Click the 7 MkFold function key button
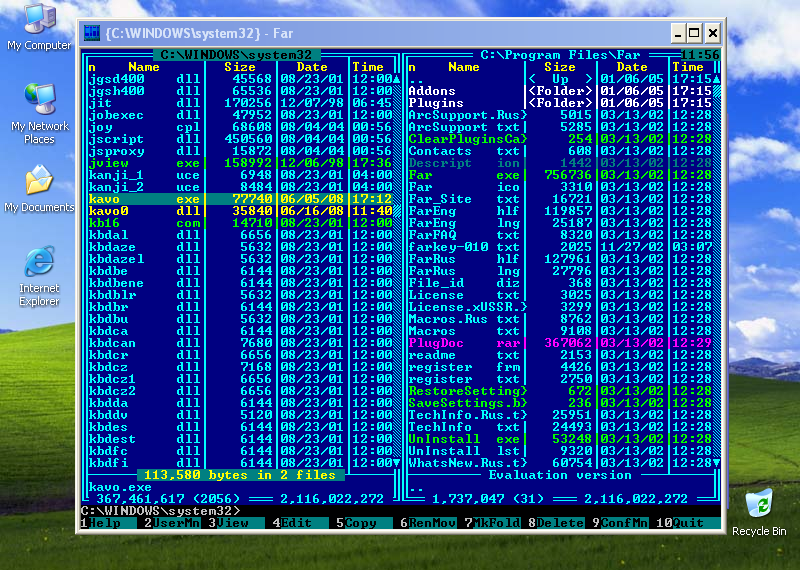 click(492, 523)
